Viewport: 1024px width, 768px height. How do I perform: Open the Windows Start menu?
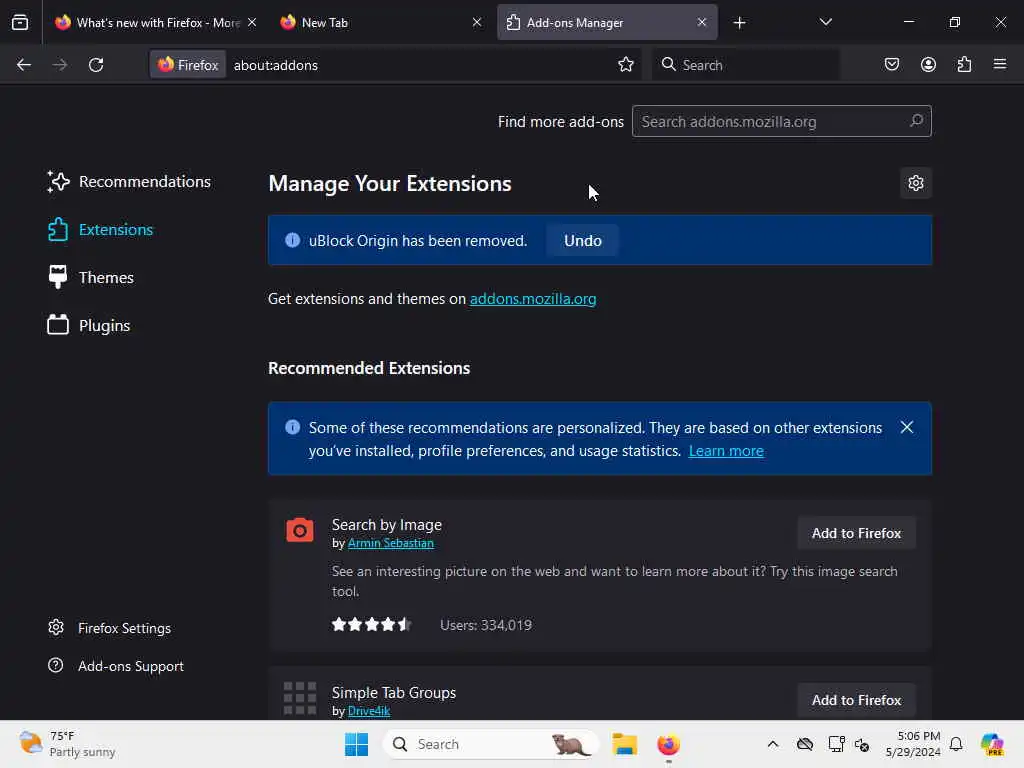click(x=357, y=744)
